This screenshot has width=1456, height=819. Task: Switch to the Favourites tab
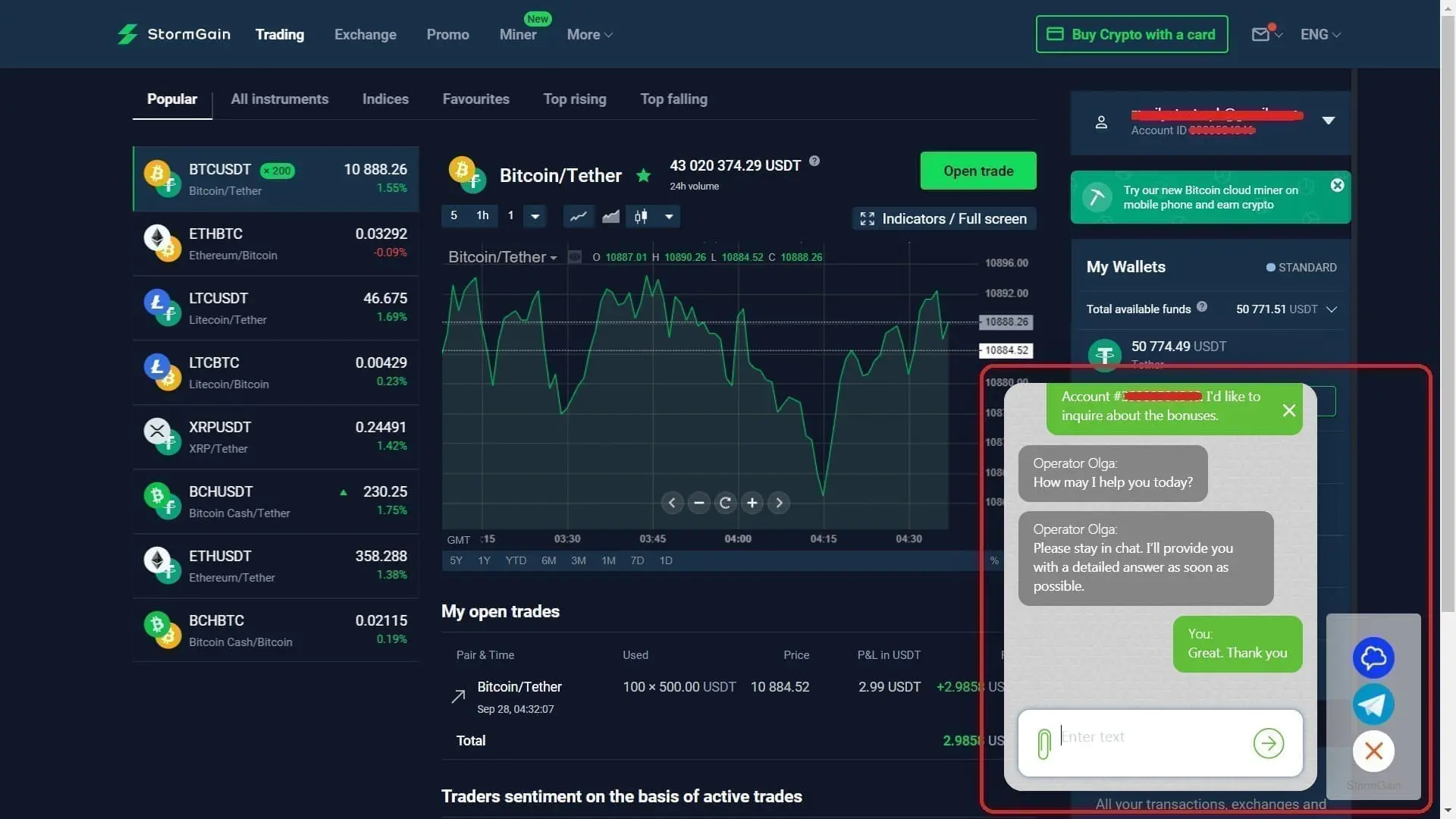pyautogui.click(x=476, y=99)
